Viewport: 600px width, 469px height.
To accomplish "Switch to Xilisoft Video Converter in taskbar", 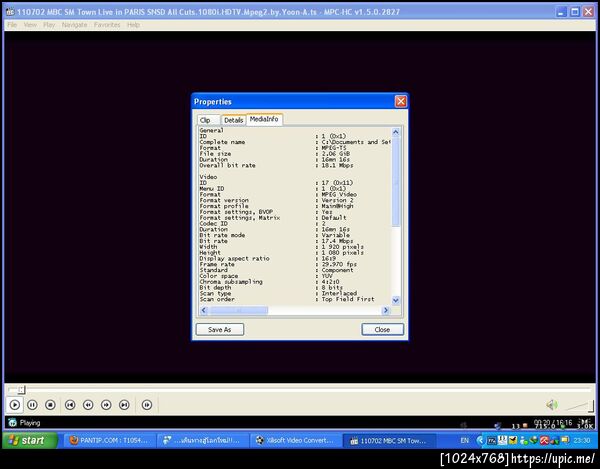I will pyautogui.click(x=295, y=440).
